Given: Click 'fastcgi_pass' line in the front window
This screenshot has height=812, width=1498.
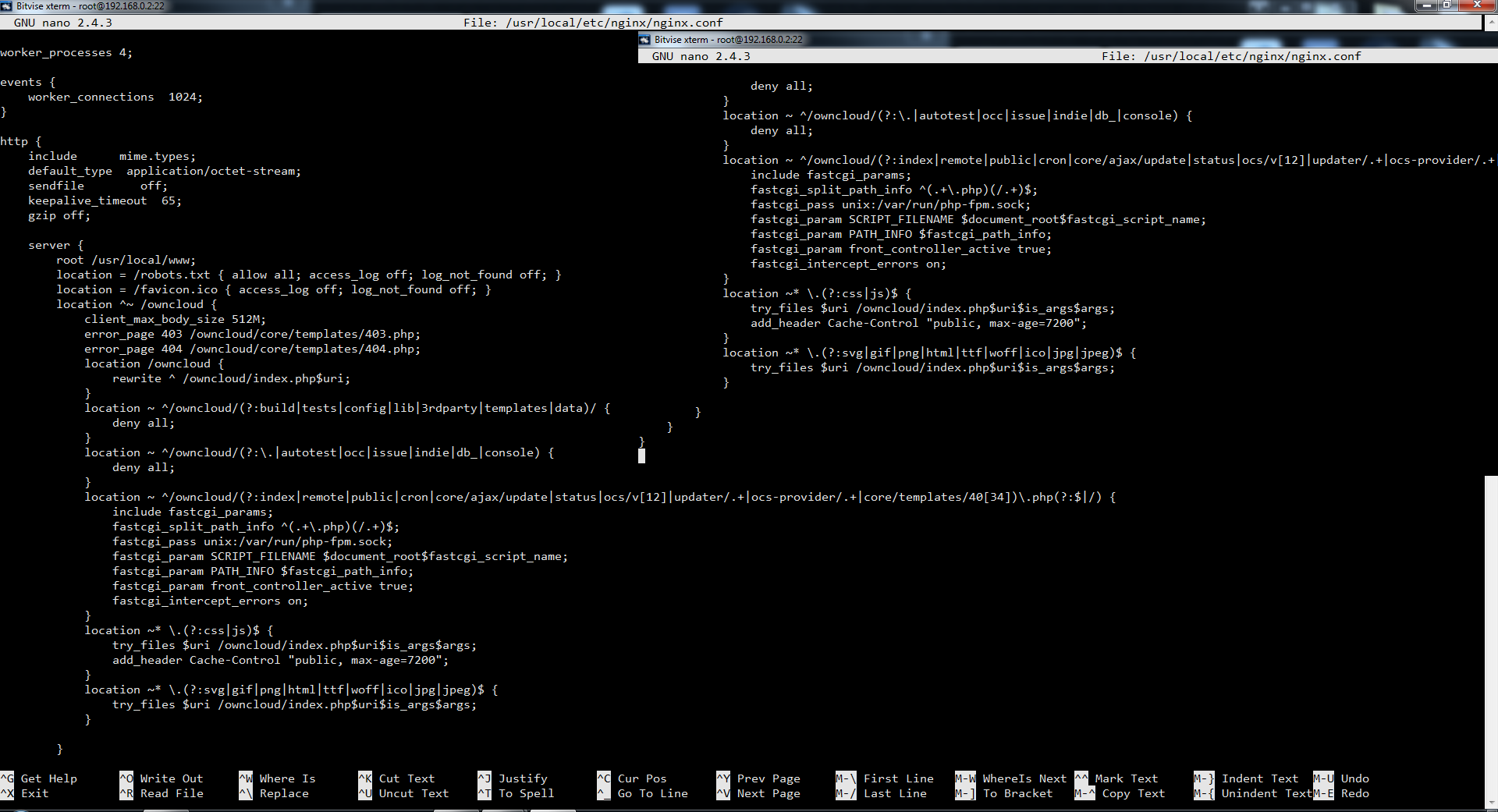Looking at the screenshot, I should click(x=891, y=204).
